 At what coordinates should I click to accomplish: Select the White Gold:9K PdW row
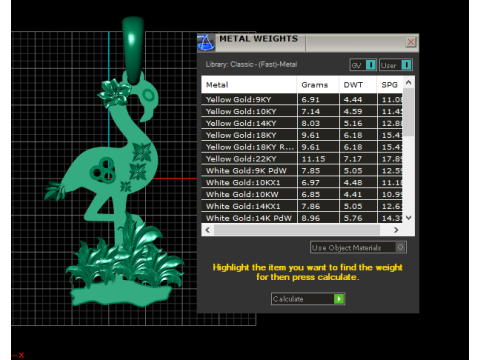coord(302,171)
